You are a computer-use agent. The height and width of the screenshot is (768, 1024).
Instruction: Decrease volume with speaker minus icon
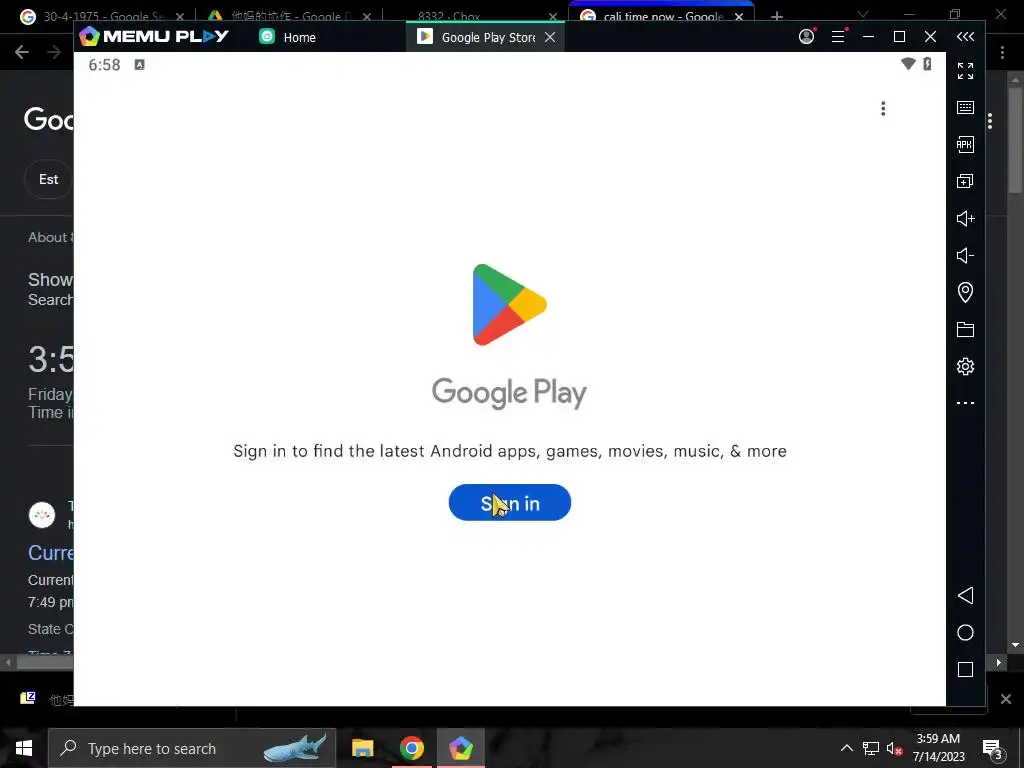click(x=965, y=255)
